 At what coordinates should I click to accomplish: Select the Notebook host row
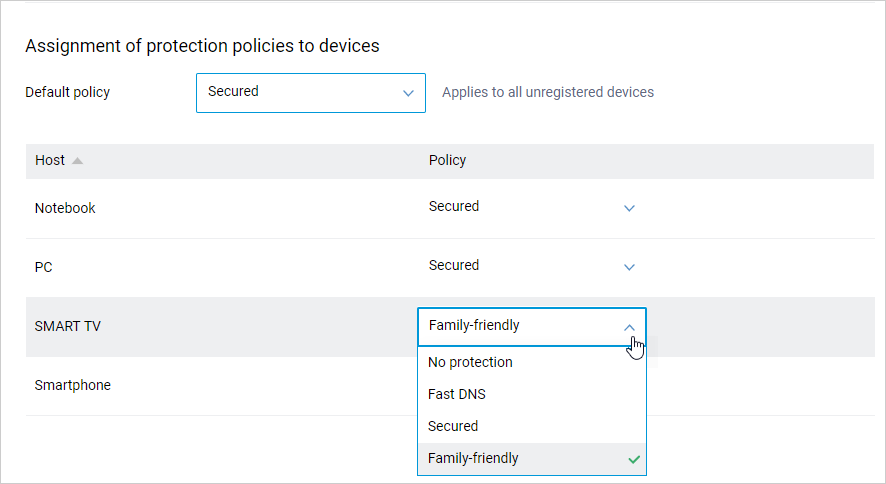(65, 208)
